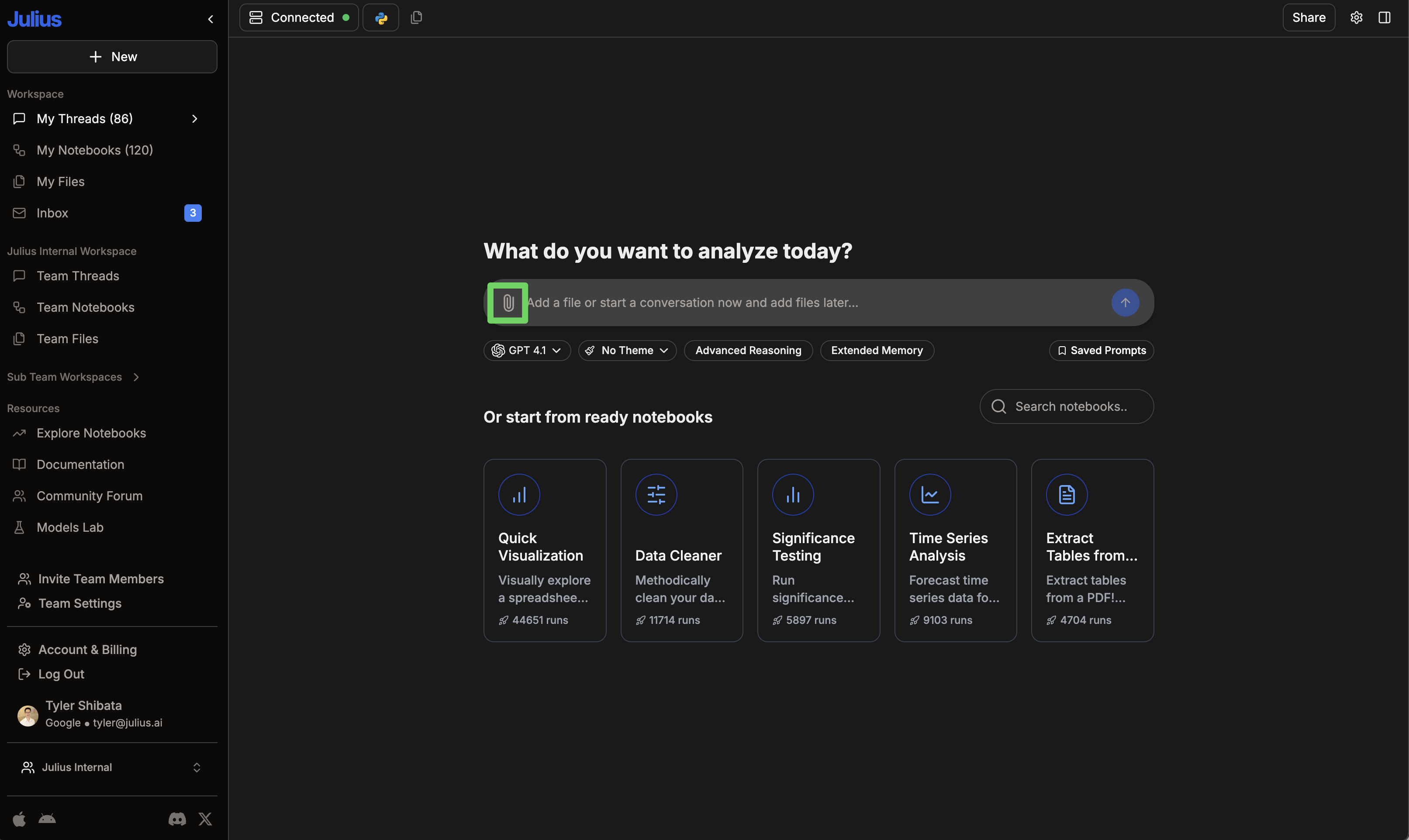Open My Notebooks (120) in sidebar
The width and height of the screenshot is (1409, 840).
click(94, 150)
